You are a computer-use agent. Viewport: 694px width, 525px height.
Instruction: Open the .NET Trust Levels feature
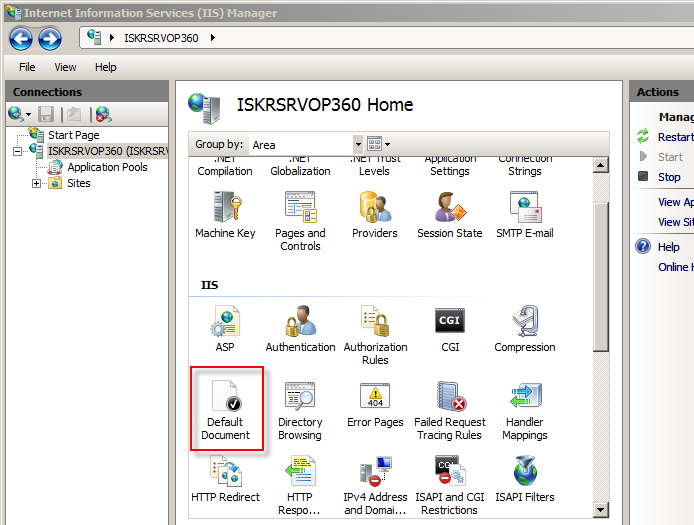(x=375, y=167)
